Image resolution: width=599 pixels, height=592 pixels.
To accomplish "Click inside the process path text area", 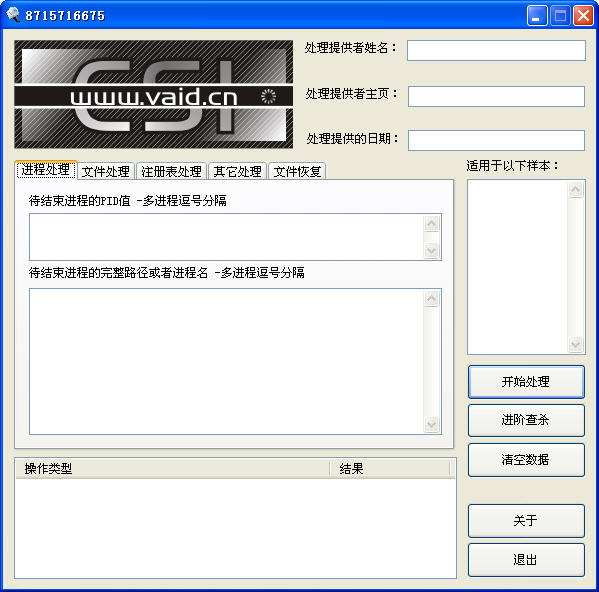I will pyautogui.click(x=227, y=361).
